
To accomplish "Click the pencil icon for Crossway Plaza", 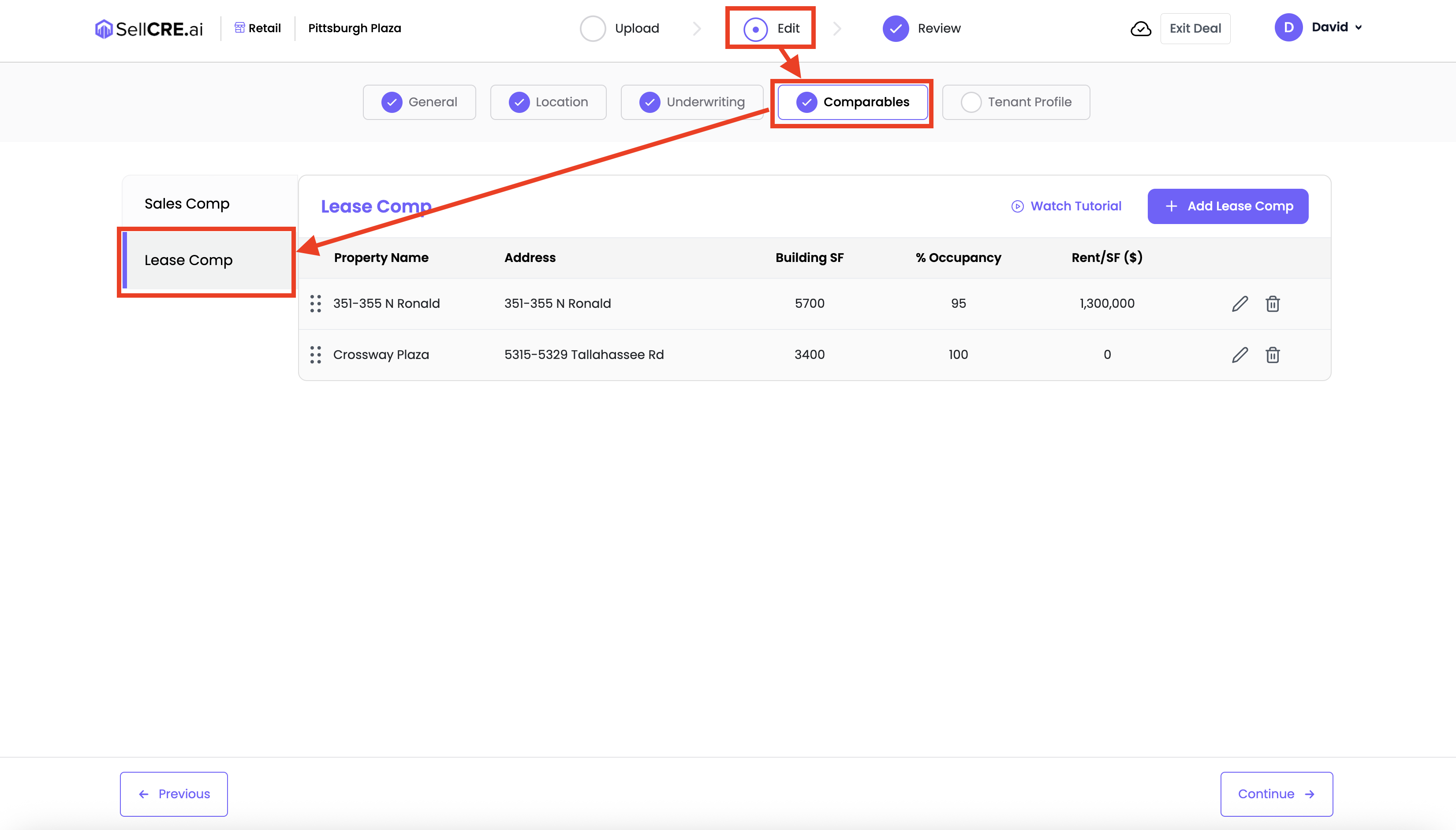I will [x=1239, y=355].
